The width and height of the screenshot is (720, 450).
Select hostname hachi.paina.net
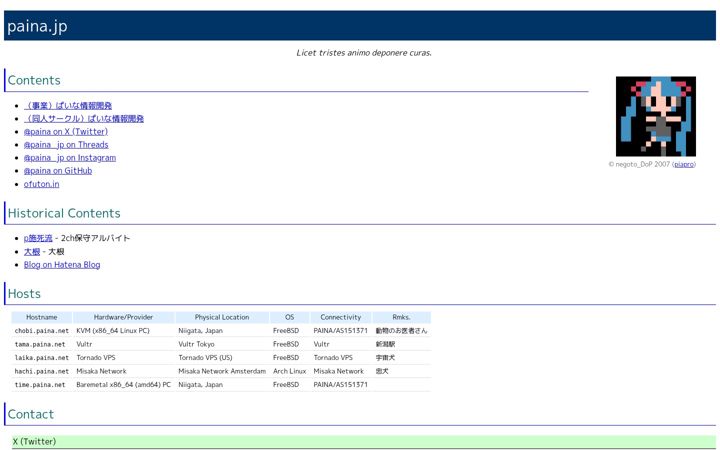[42, 371]
